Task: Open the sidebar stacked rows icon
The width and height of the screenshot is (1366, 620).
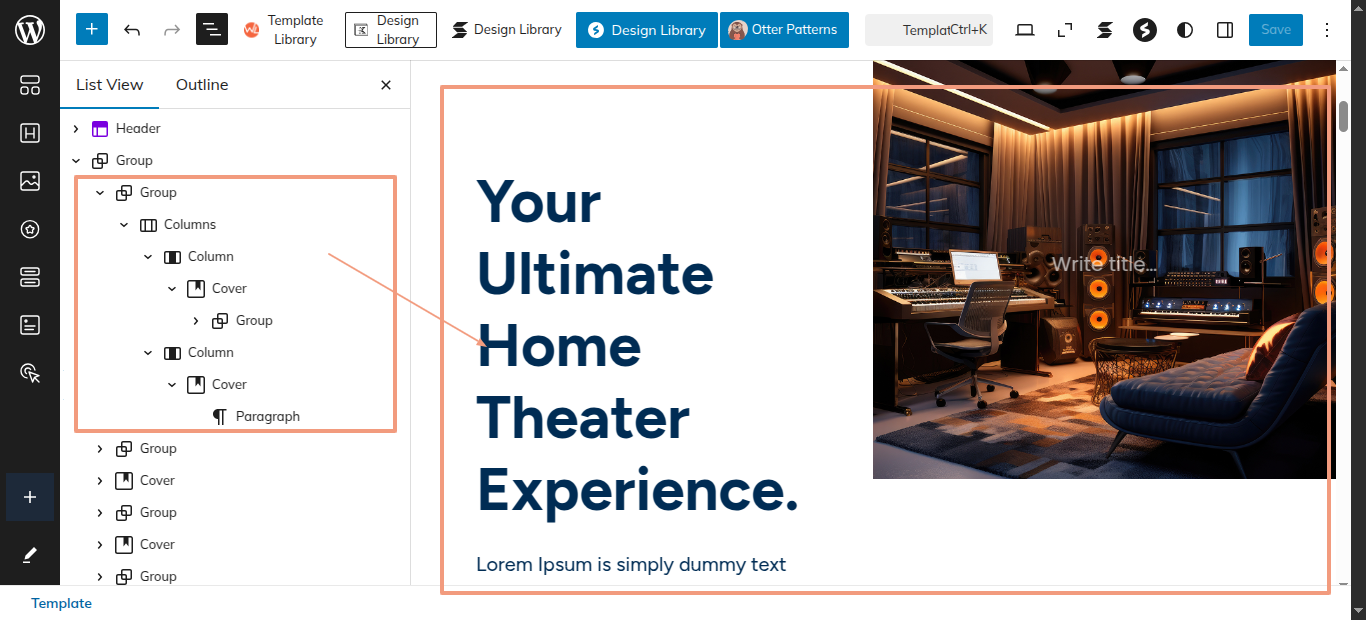Action: [x=30, y=277]
